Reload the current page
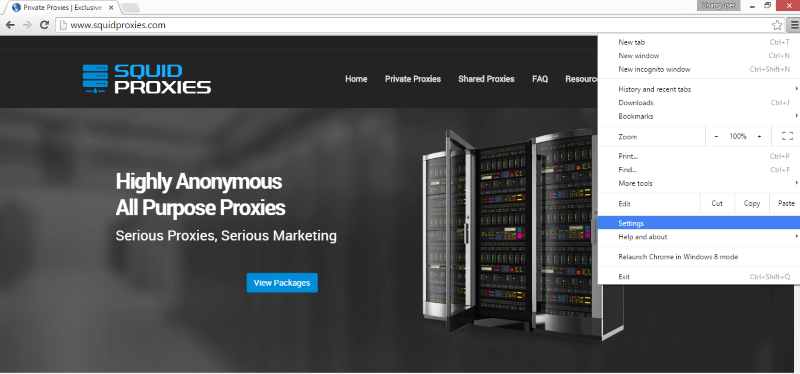The image size is (800, 374). click(x=44, y=24)
